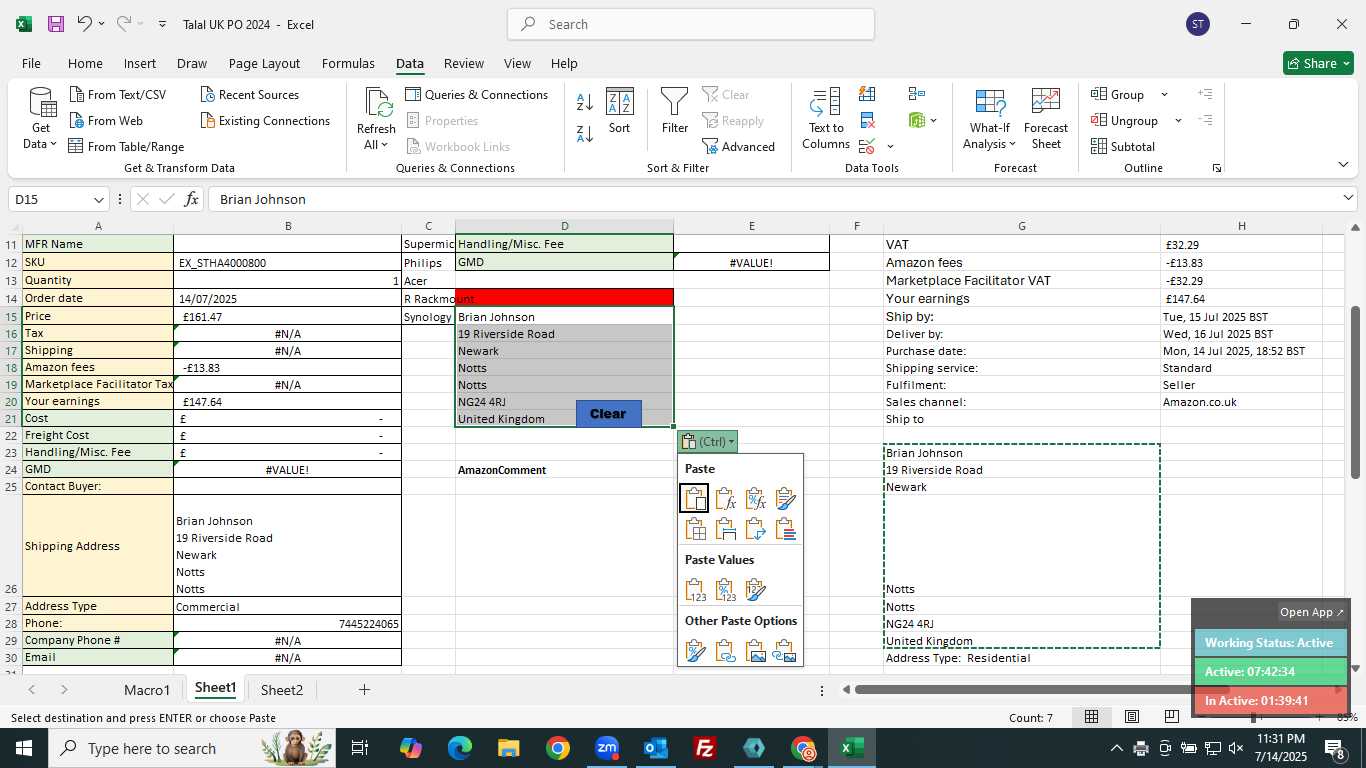Click the blue Clear button on the sheet
1366x768 pixels.
[608, 414]
